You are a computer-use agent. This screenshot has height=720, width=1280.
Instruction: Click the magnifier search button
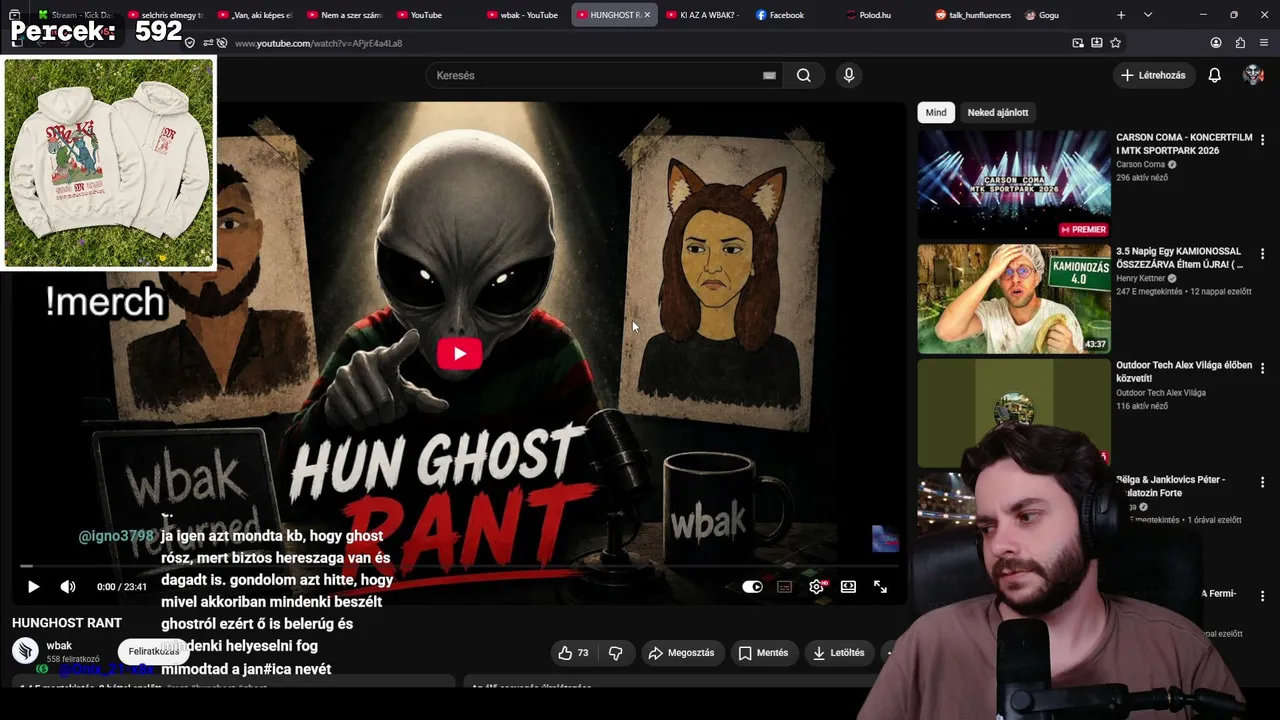(x=804, y=76)
